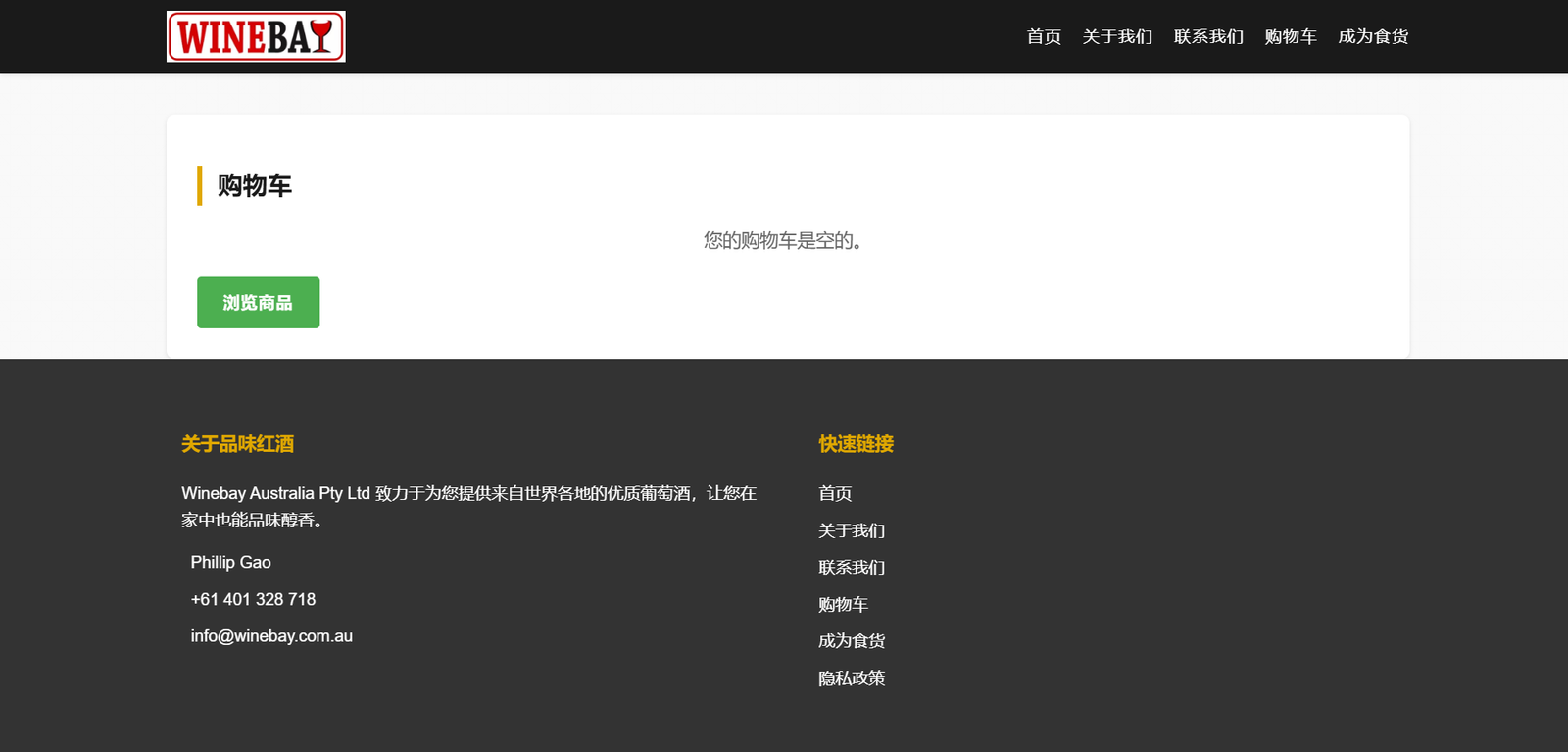1568x752 pixels.
Task: Click 成为食货 in the top navigation
Action: pos(1373,36)
